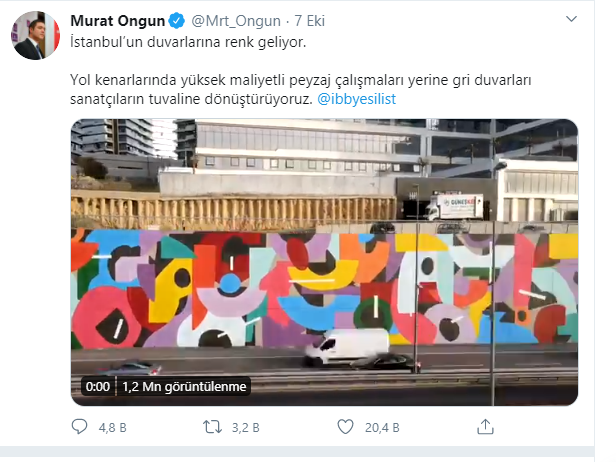Image resolution: width=616 pixels, height=462 pixels.
Task: Open the Murat Ongun display name
Action: (x=117, y=21)
